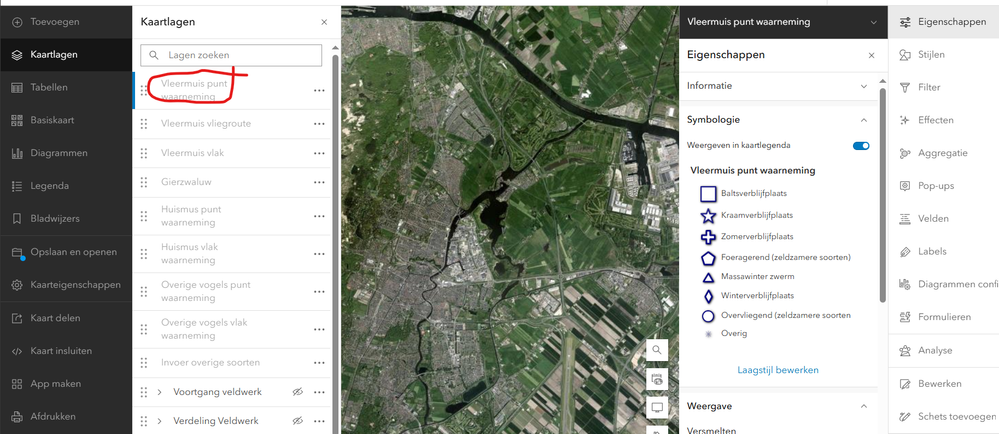
Task: Expand the Voortgang veldwerk group
Action: coord(159,392)
